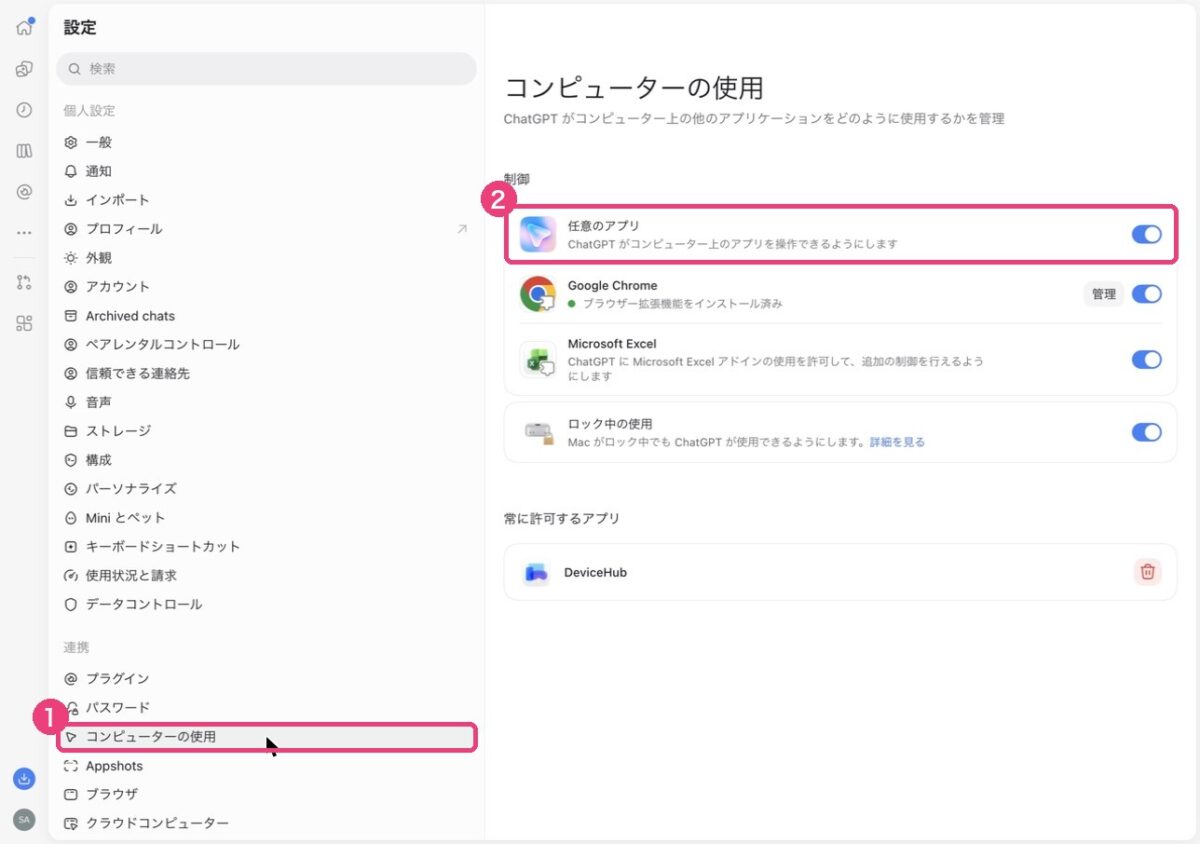Click the branch pull-request icon in left rail
This screenshot has width=1200, height=844.
[x=24, y=282]
